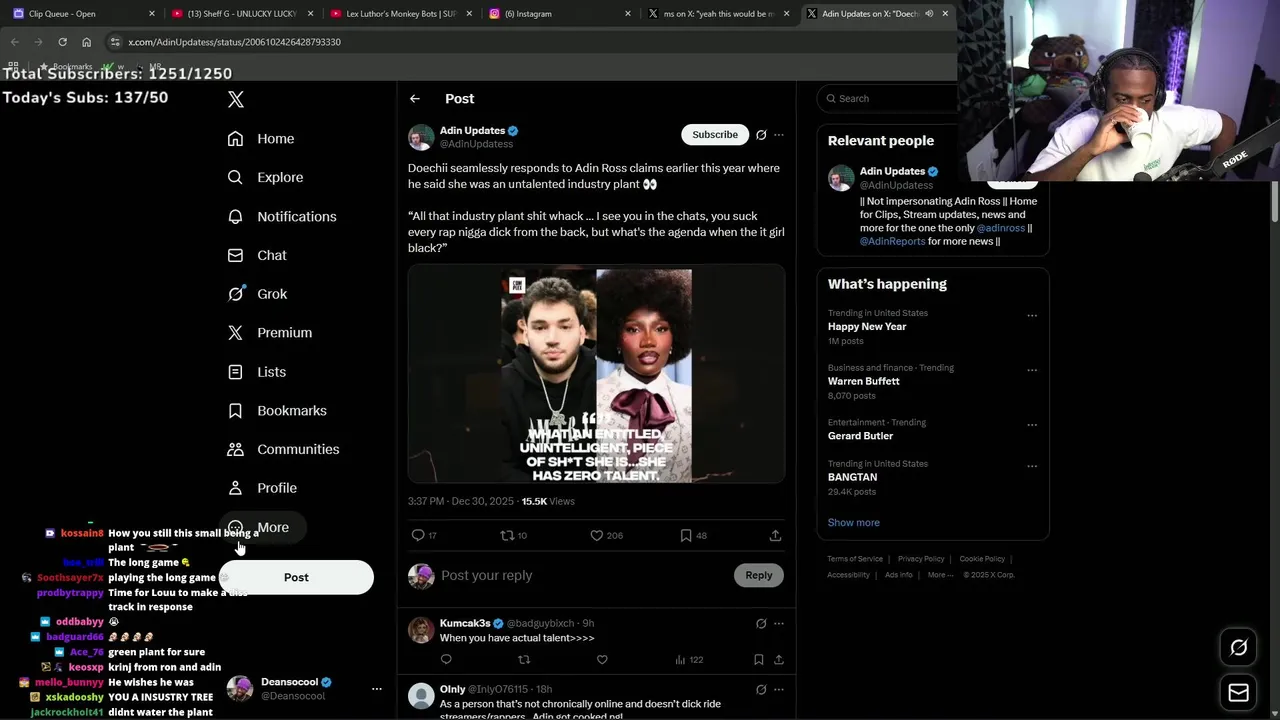Open Chat in the sidebar
This screenshot has width=1280, height=720.
pos(257,255)
